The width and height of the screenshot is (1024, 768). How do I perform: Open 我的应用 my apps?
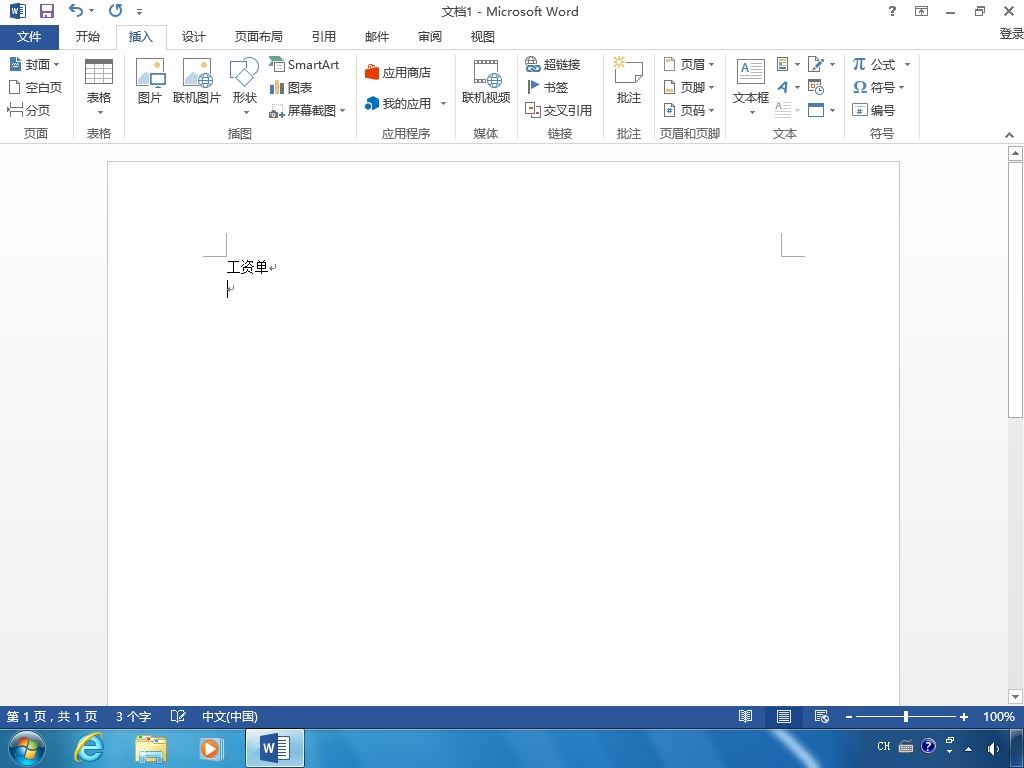(398, 103)
